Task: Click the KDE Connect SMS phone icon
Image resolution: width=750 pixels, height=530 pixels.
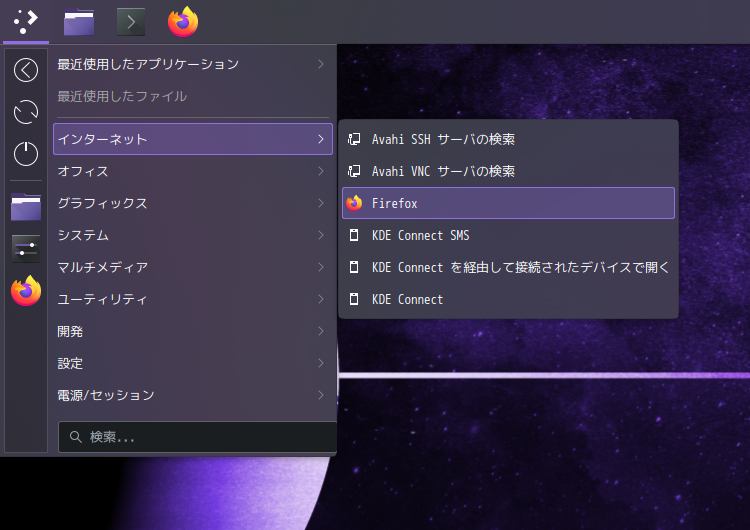Action: click(x=354, y=235)
